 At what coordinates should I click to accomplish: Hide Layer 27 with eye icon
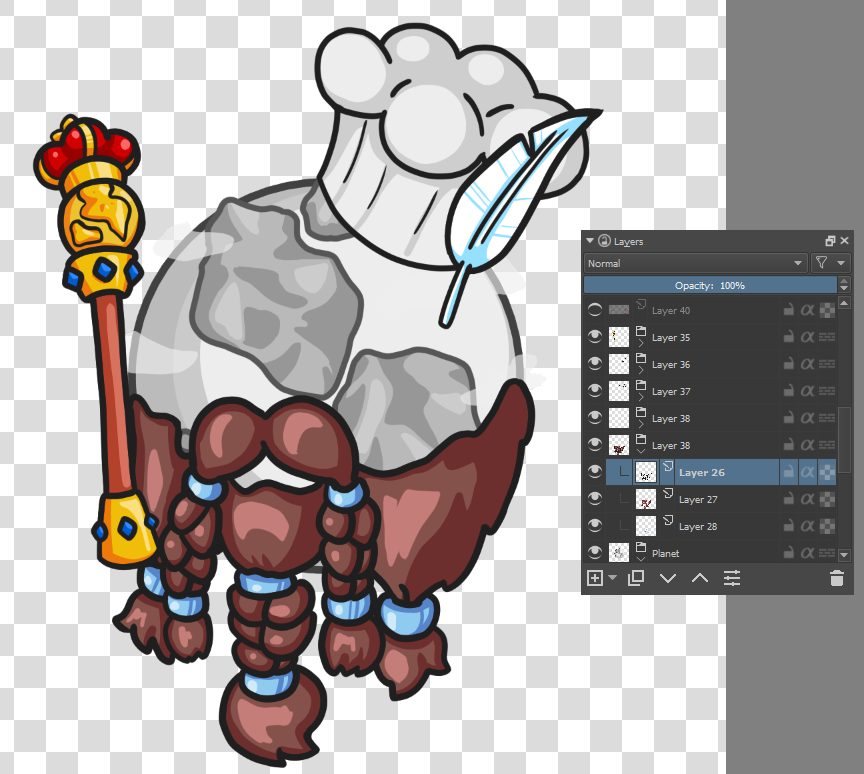point(595,499)
